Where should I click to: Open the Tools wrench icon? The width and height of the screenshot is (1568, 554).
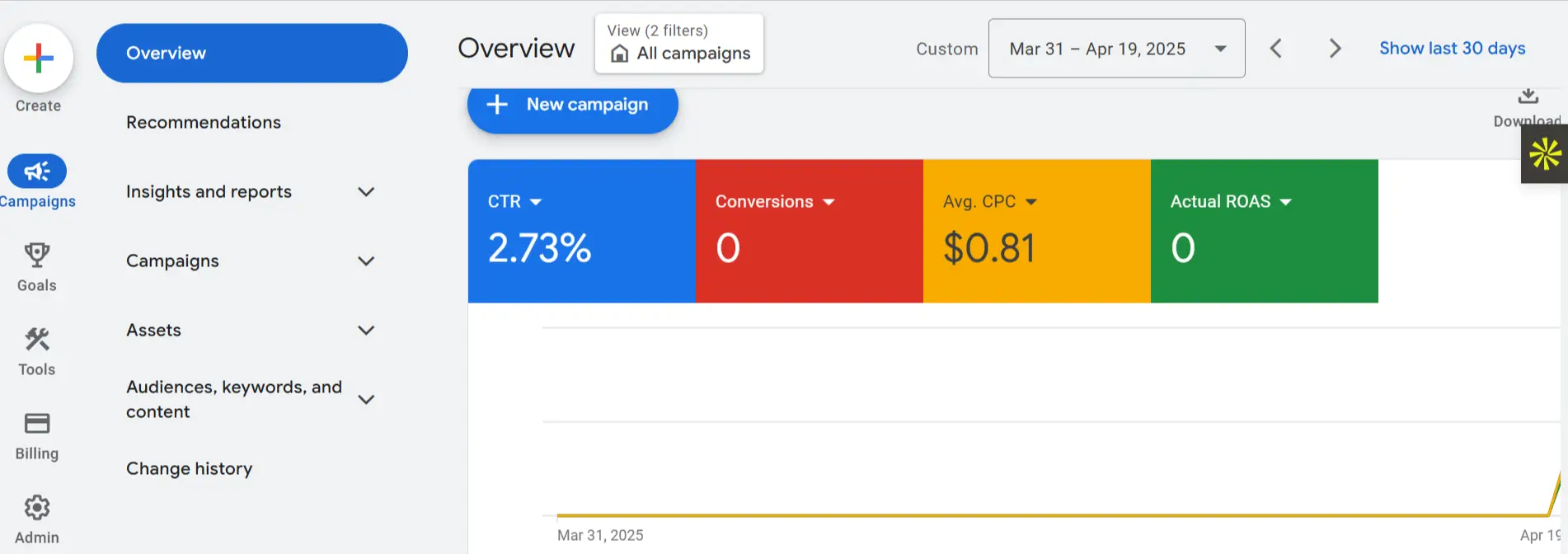tap(37, 340)
